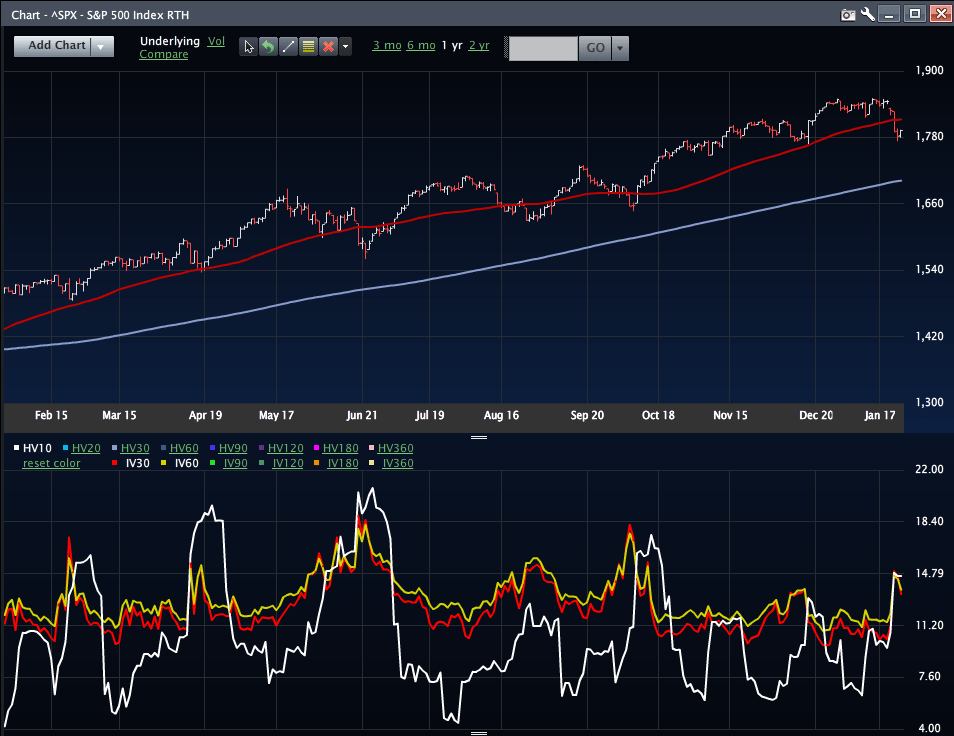
Task: Click the yellow horizontal lines tool
Action: (307, 46)
